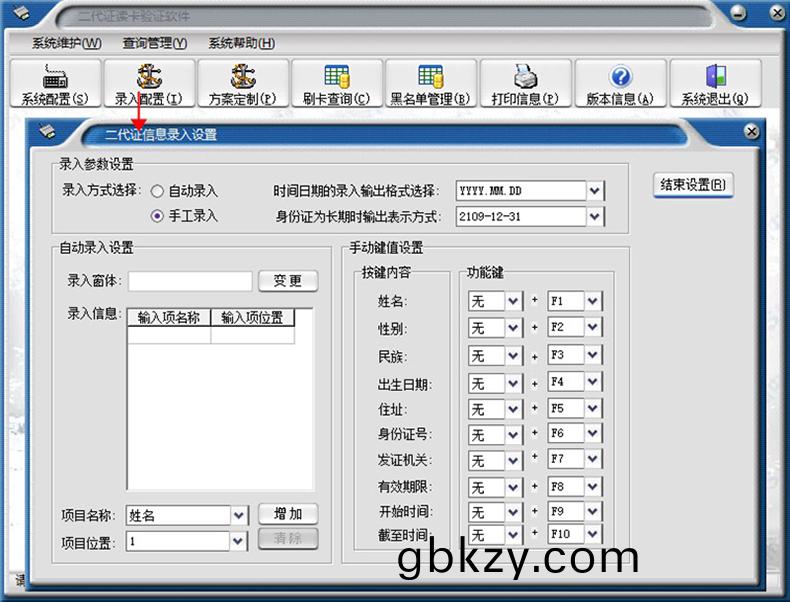The width and height of the screenshot is (790, 602).
Task: Open 方案定制(P) toolbar button
Action: (243, 83)
